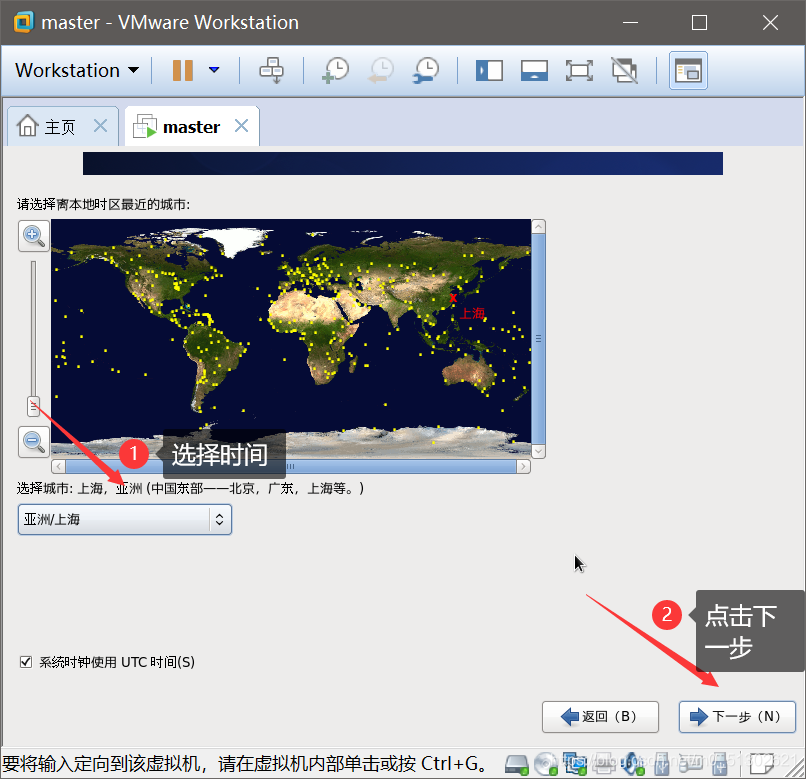The width and height of the screenshot is (806, 779).
Task: Open the snapshot manager
Action: pyautogui.click(x=426, y=70)
